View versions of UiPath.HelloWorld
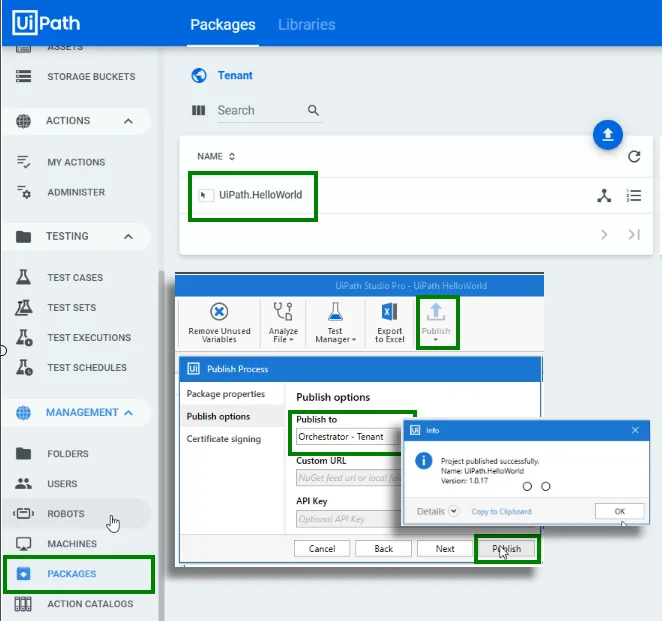This screenshot has height=621, width=662. 634,196
